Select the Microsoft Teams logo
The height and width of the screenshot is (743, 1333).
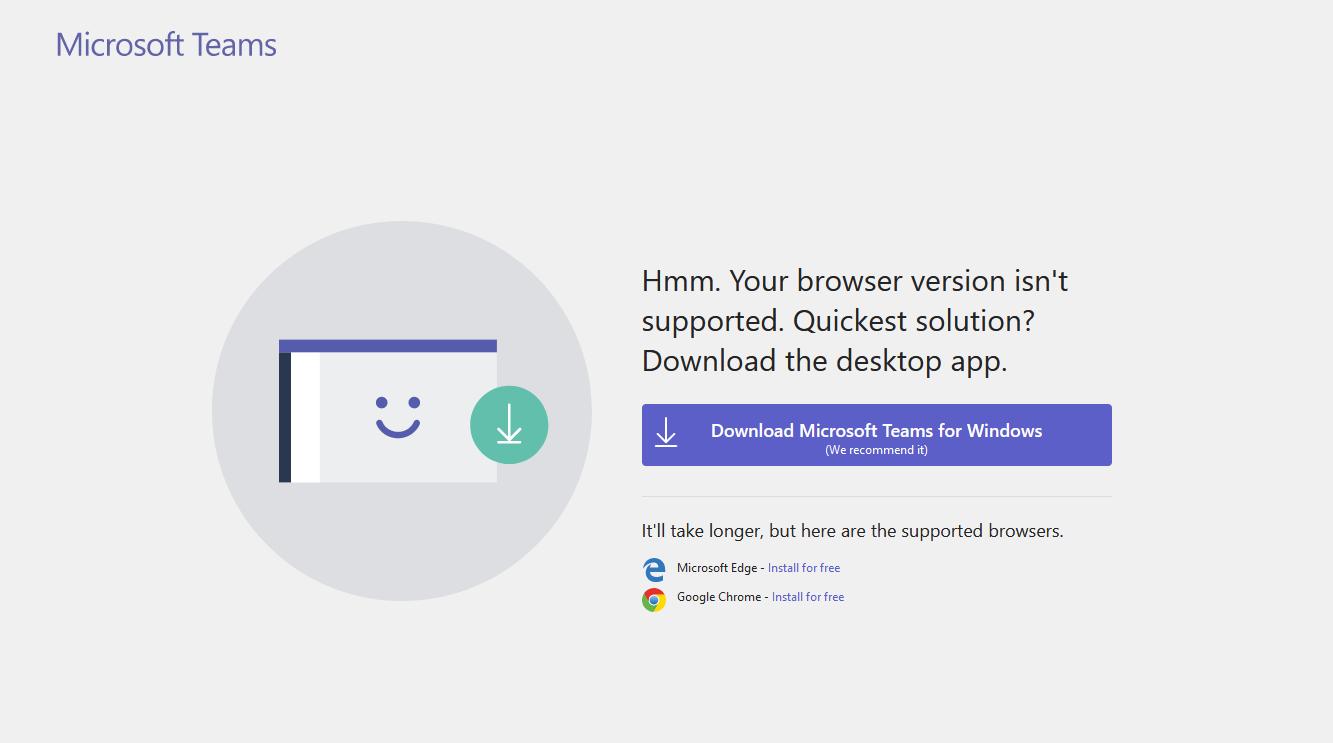pyautogui.click(x=166, y=44)
